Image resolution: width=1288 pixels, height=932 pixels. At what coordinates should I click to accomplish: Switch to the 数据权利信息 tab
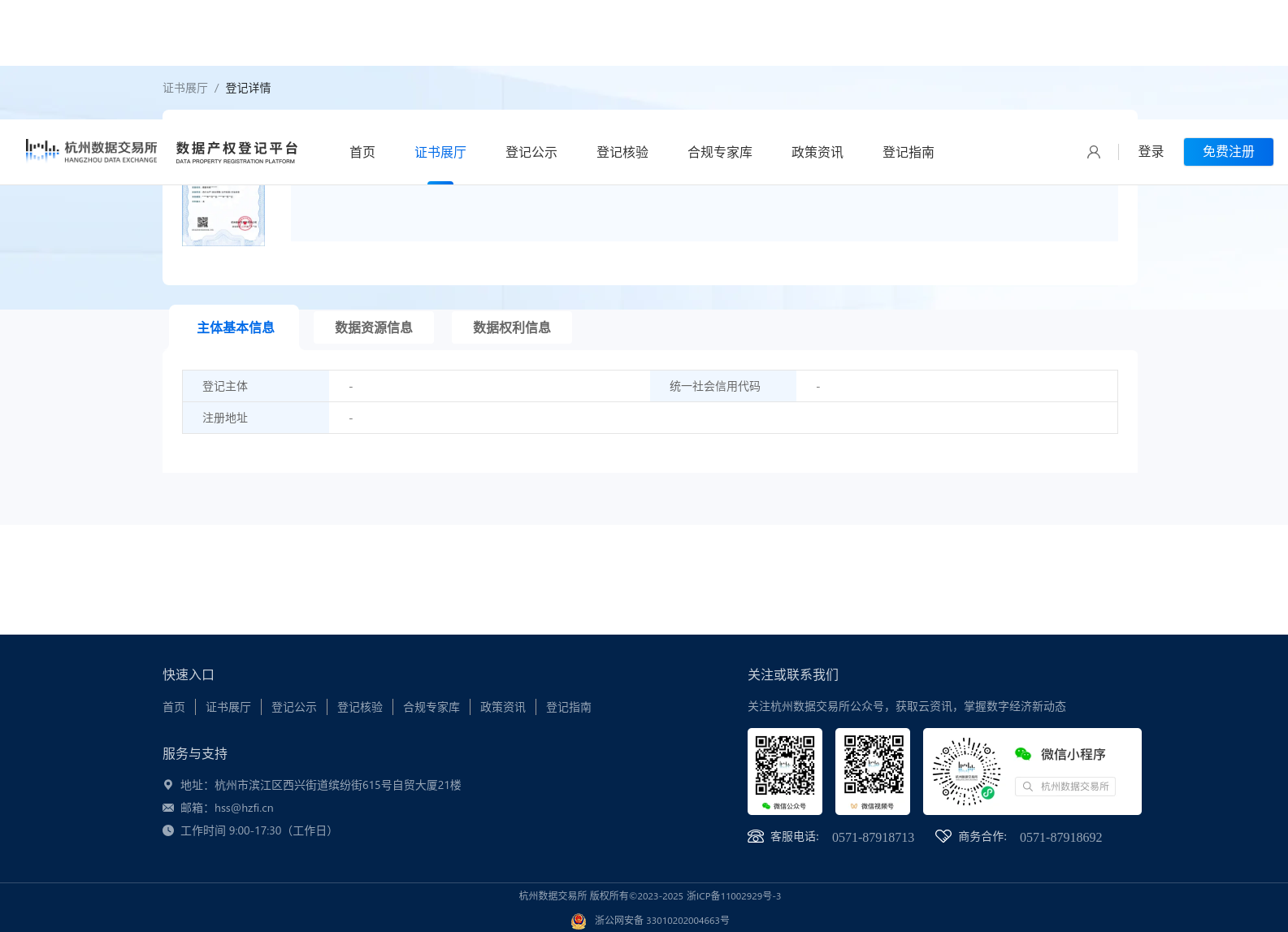point(512,327)
